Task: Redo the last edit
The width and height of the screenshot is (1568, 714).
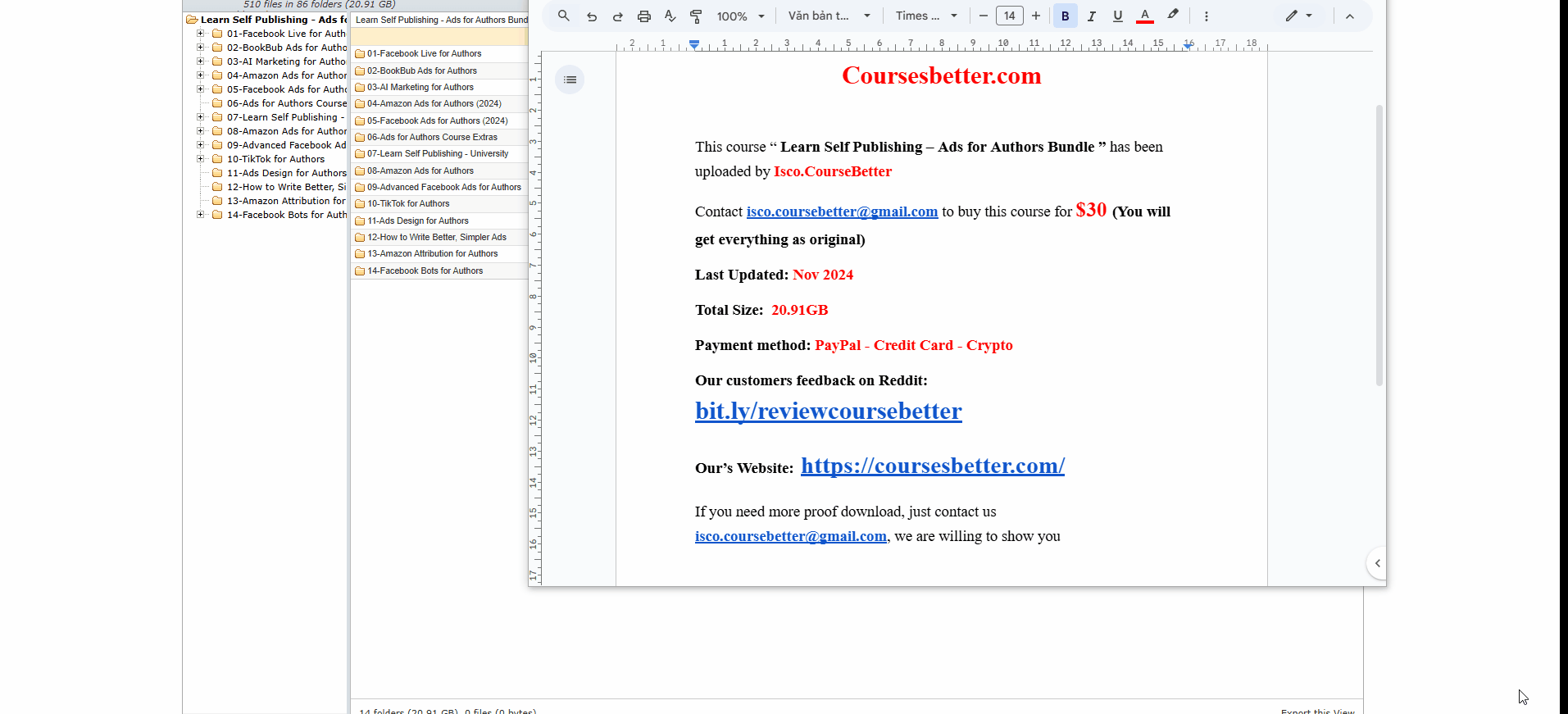Action: 617,16
